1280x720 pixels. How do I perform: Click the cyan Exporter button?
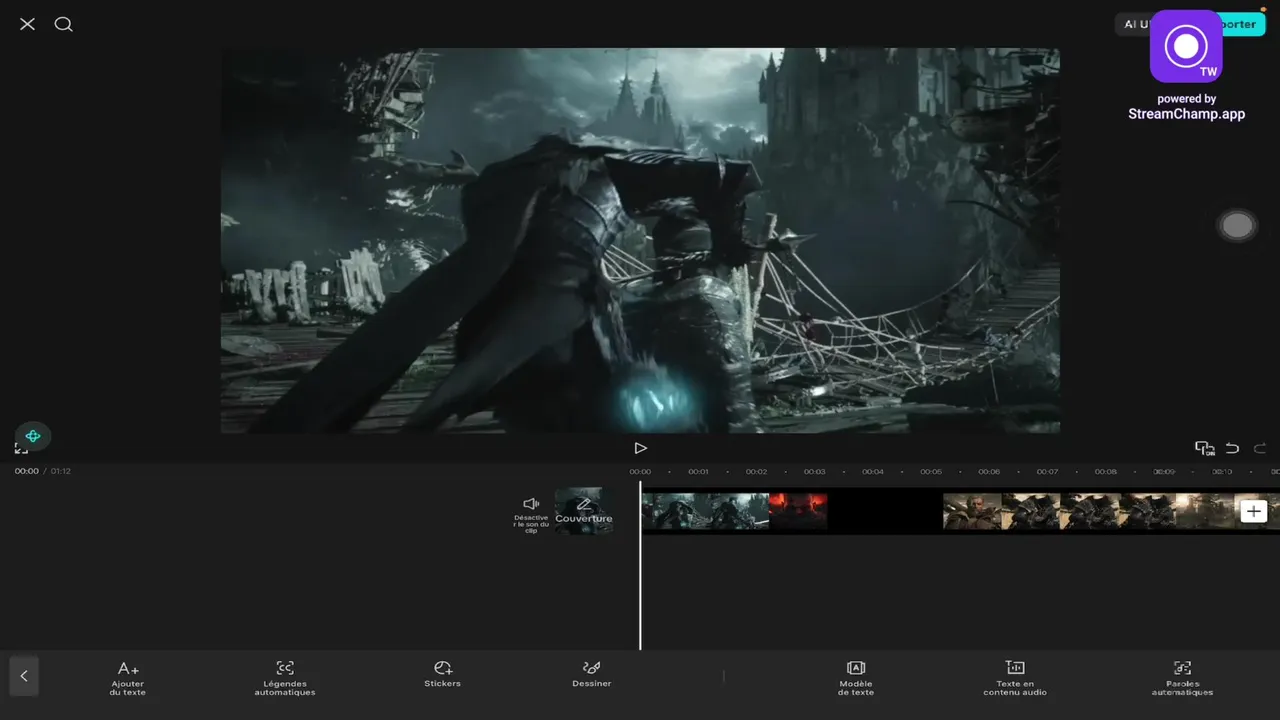1243,24
